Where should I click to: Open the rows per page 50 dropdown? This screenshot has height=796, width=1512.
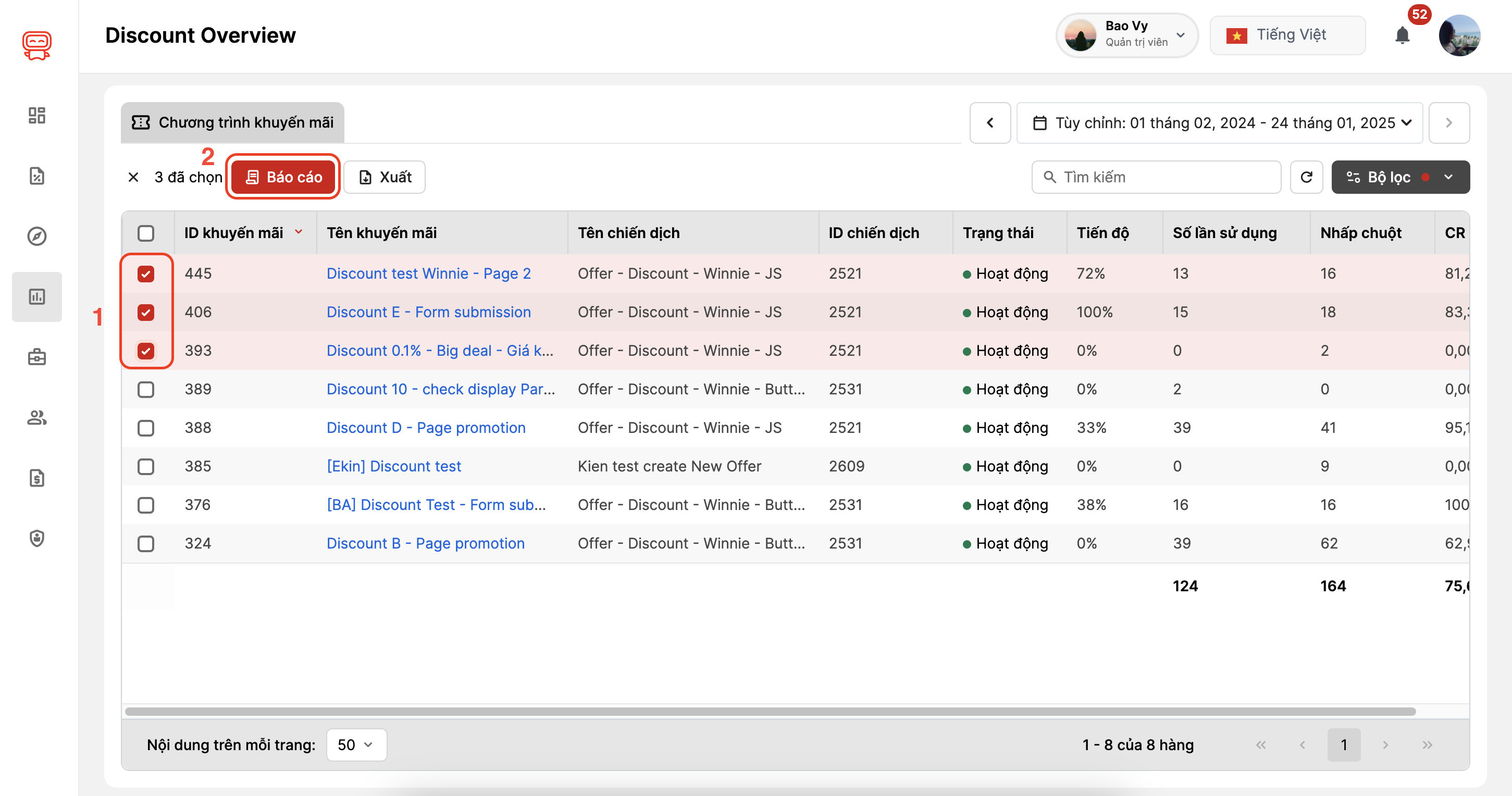point(356,745)
